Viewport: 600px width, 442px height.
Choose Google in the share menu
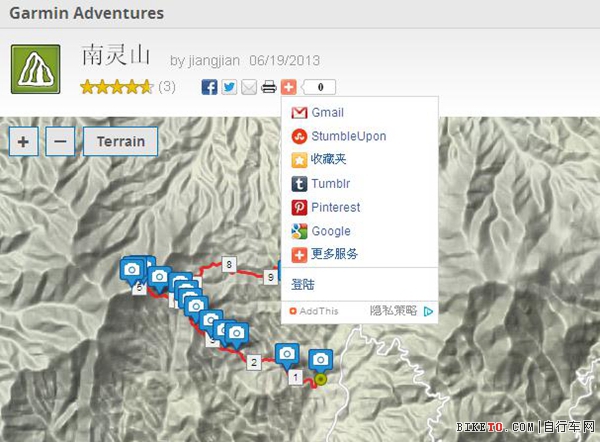331,231
